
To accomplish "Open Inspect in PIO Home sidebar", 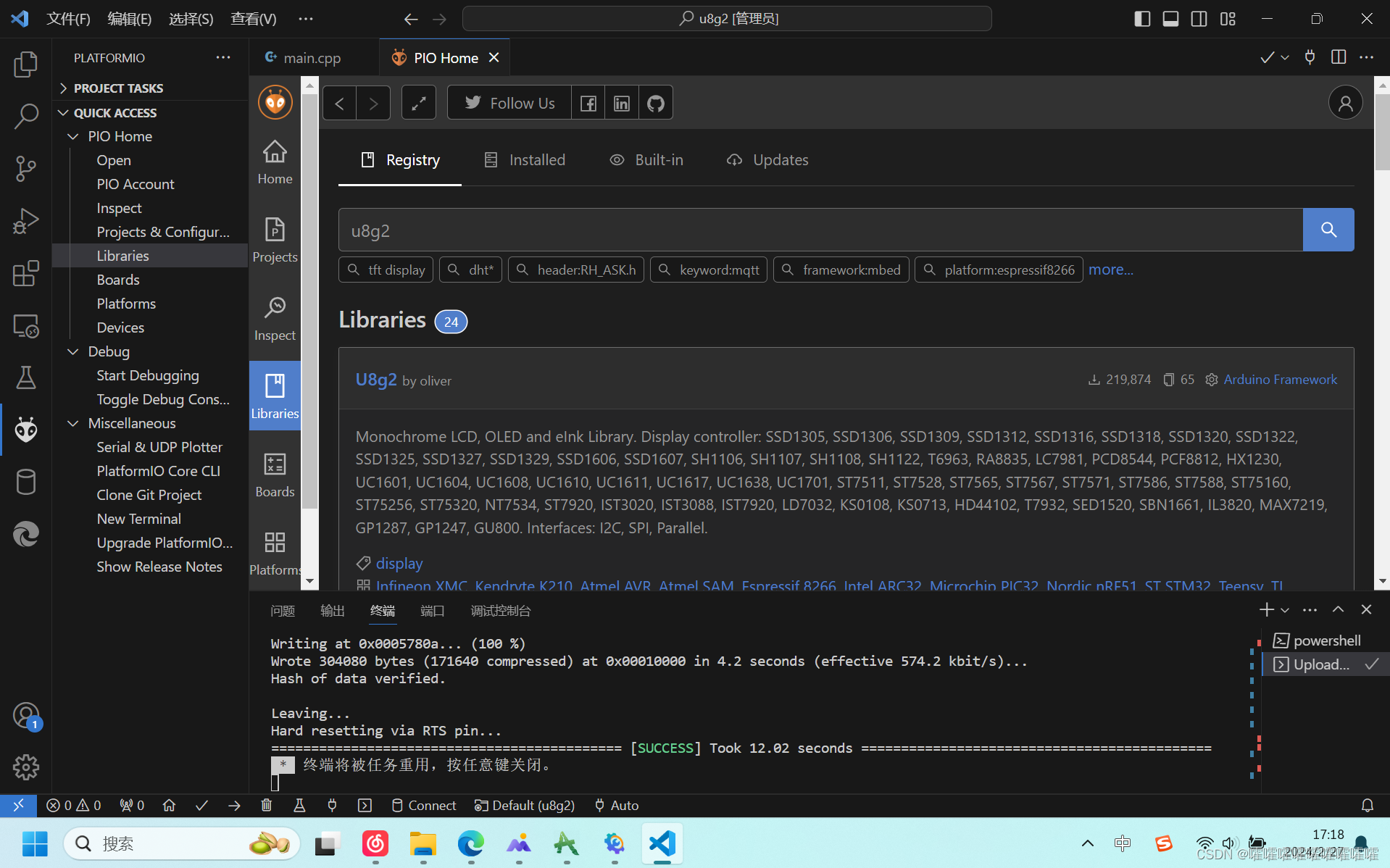I will point(275,319).
